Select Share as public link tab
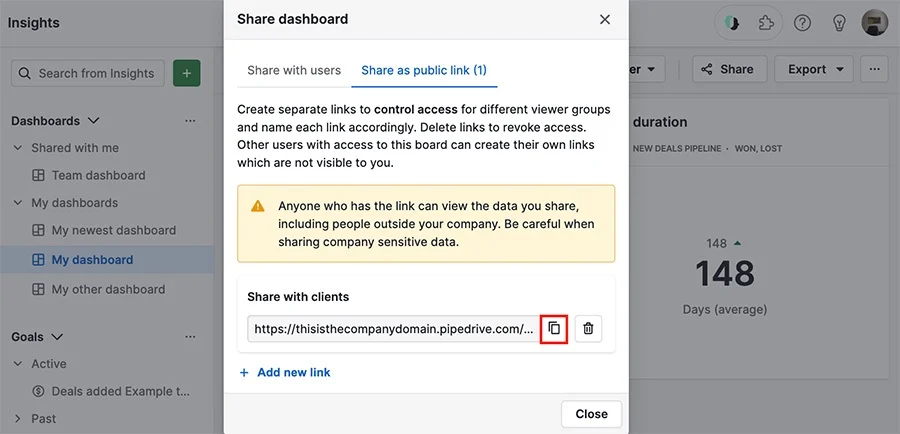The image size is (900, 434). click(x=424, y=71)
